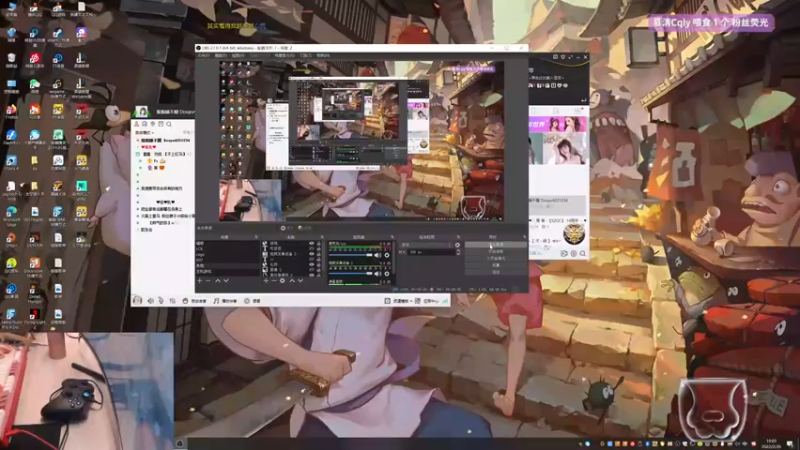Toggle lock on last visible source row
Image resolution: width=800 pixels, height=450 pixels.
click(x=319, y=275)
